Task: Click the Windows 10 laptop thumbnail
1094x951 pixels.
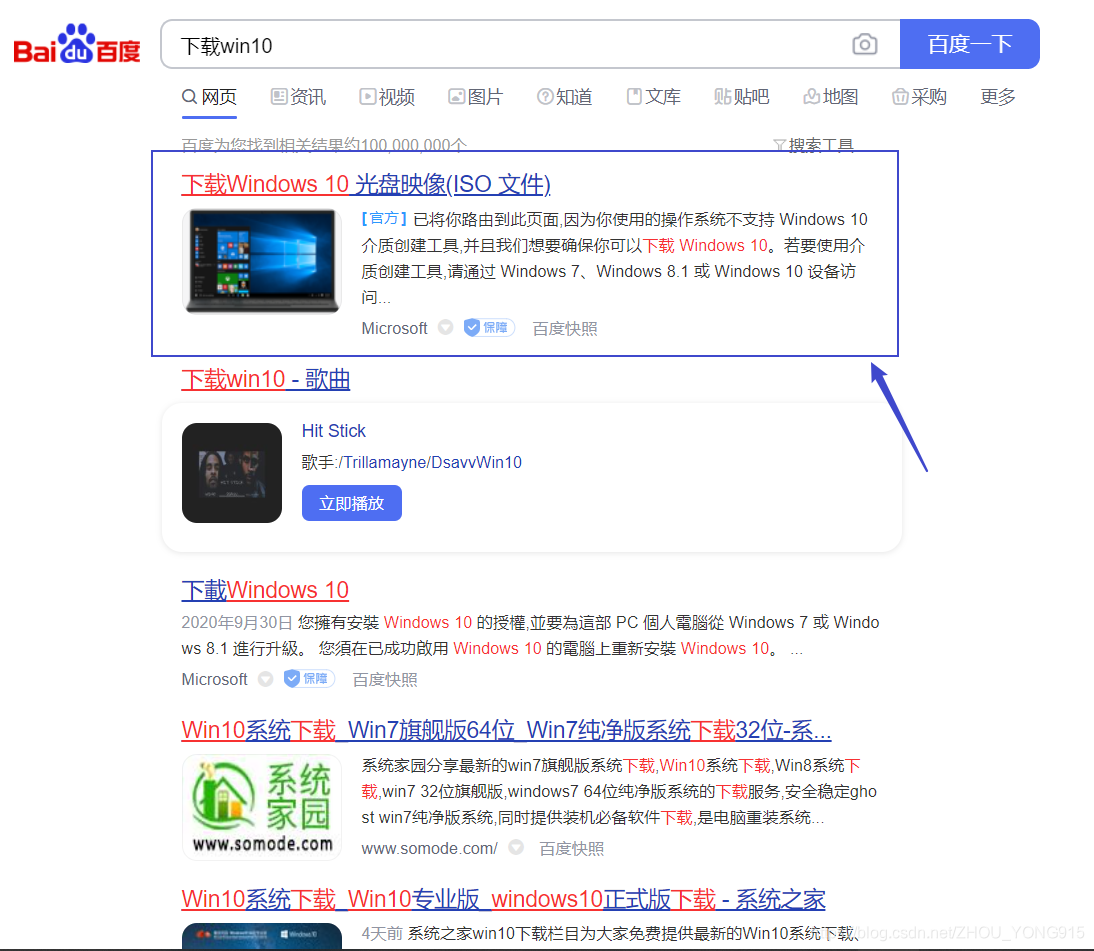Action: [262, 261]
